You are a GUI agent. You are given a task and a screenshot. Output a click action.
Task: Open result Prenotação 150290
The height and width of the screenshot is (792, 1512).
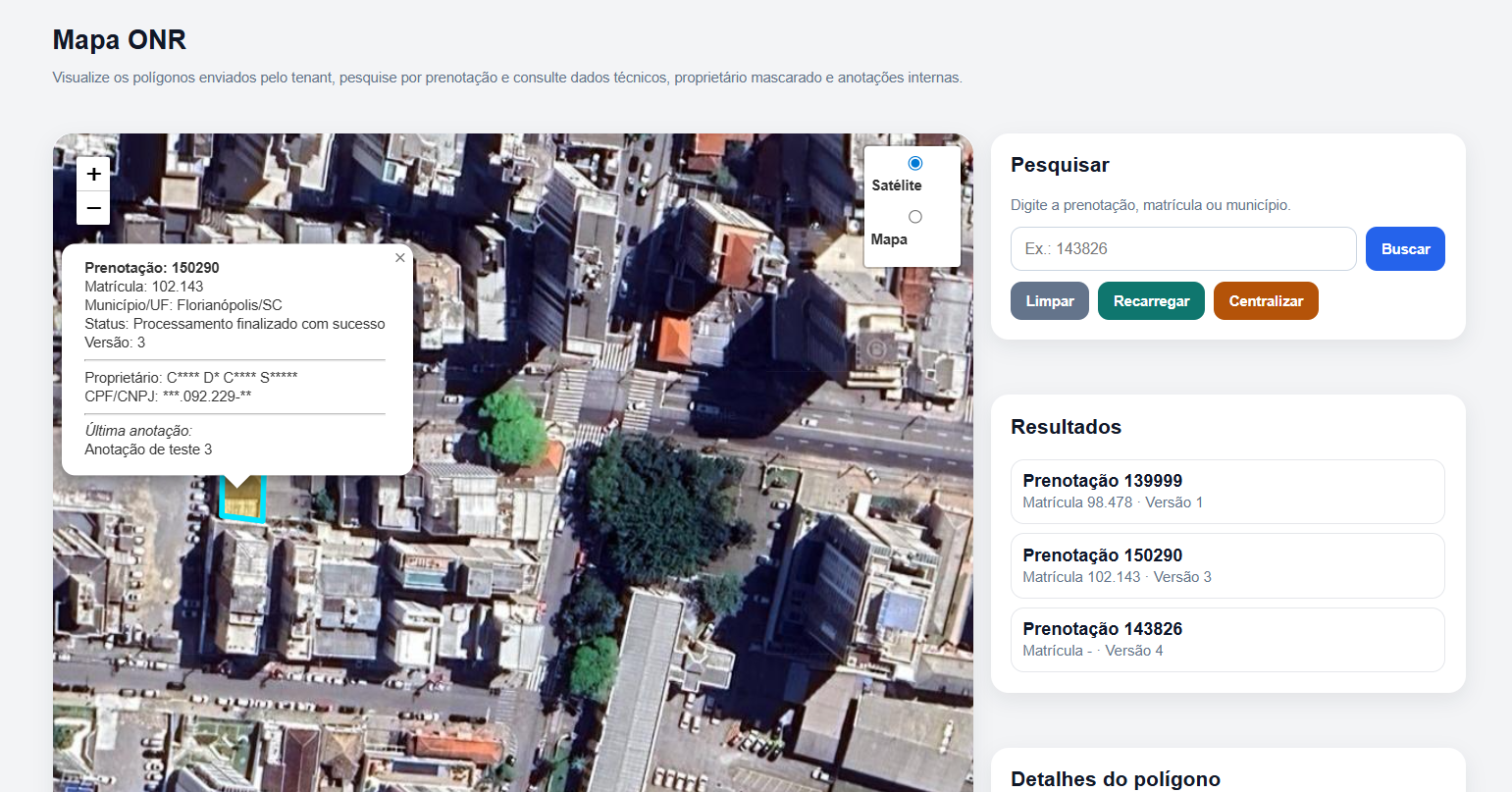click(x=1227, y=566)
